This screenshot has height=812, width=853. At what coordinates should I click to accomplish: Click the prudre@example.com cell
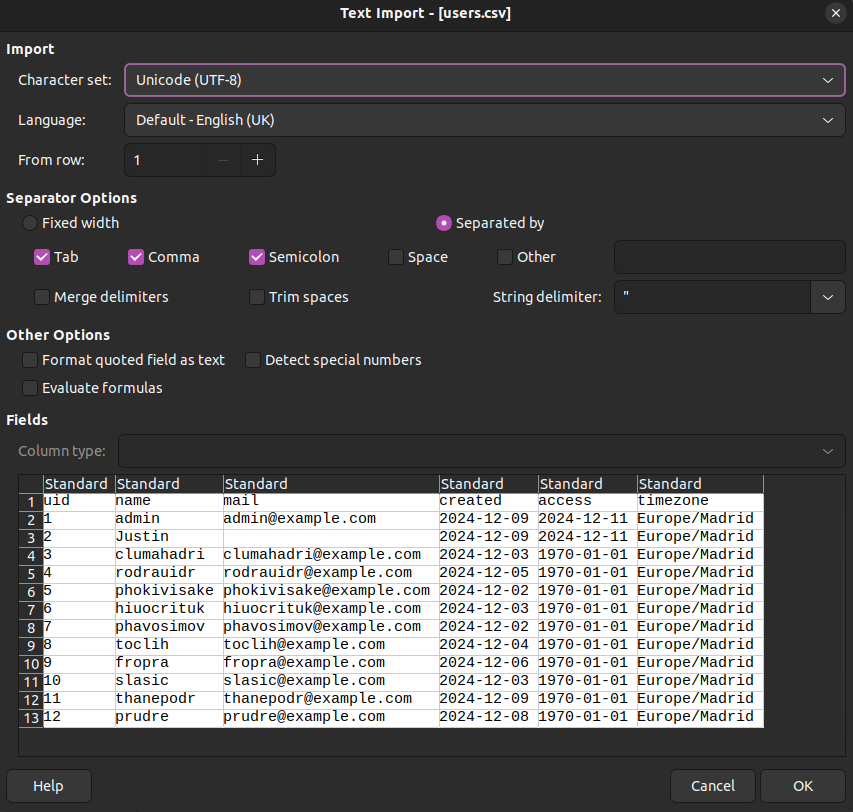(x=331, y=717)
